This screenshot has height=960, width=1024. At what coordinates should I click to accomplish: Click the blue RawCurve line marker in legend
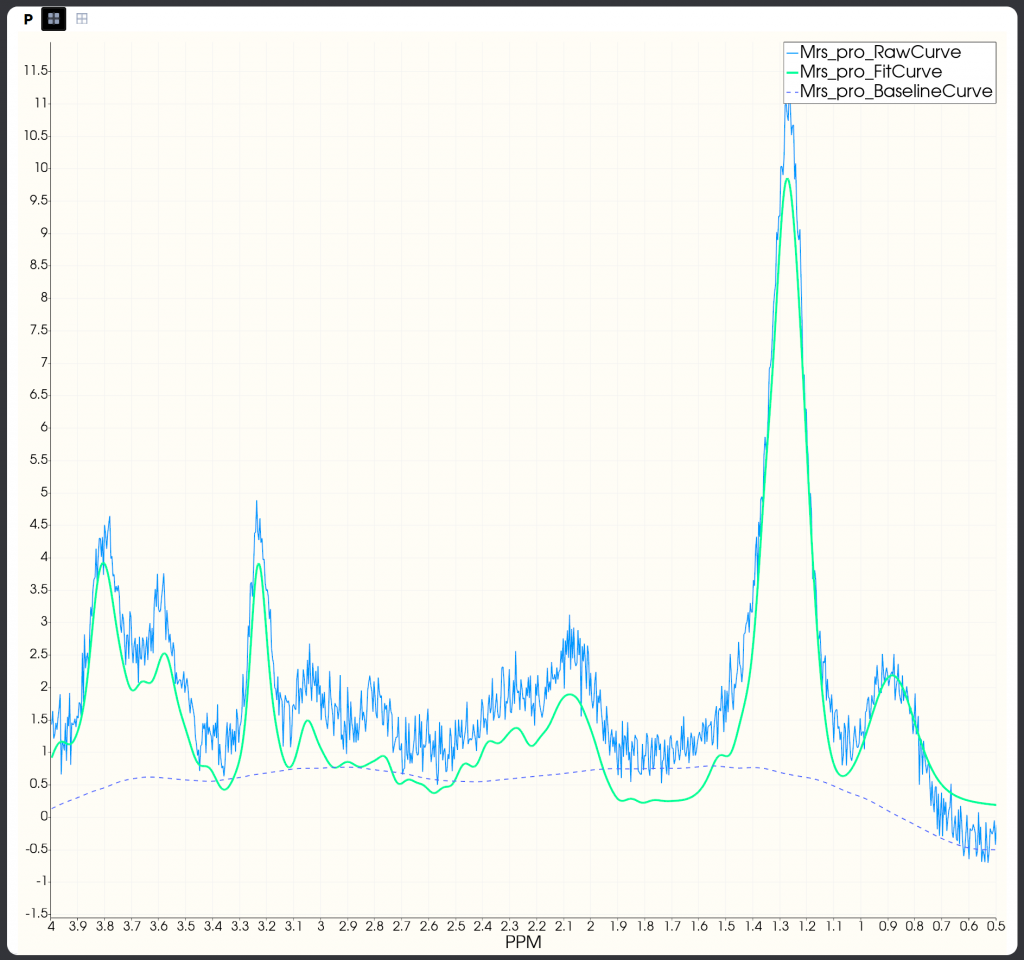tap(793, 53)
